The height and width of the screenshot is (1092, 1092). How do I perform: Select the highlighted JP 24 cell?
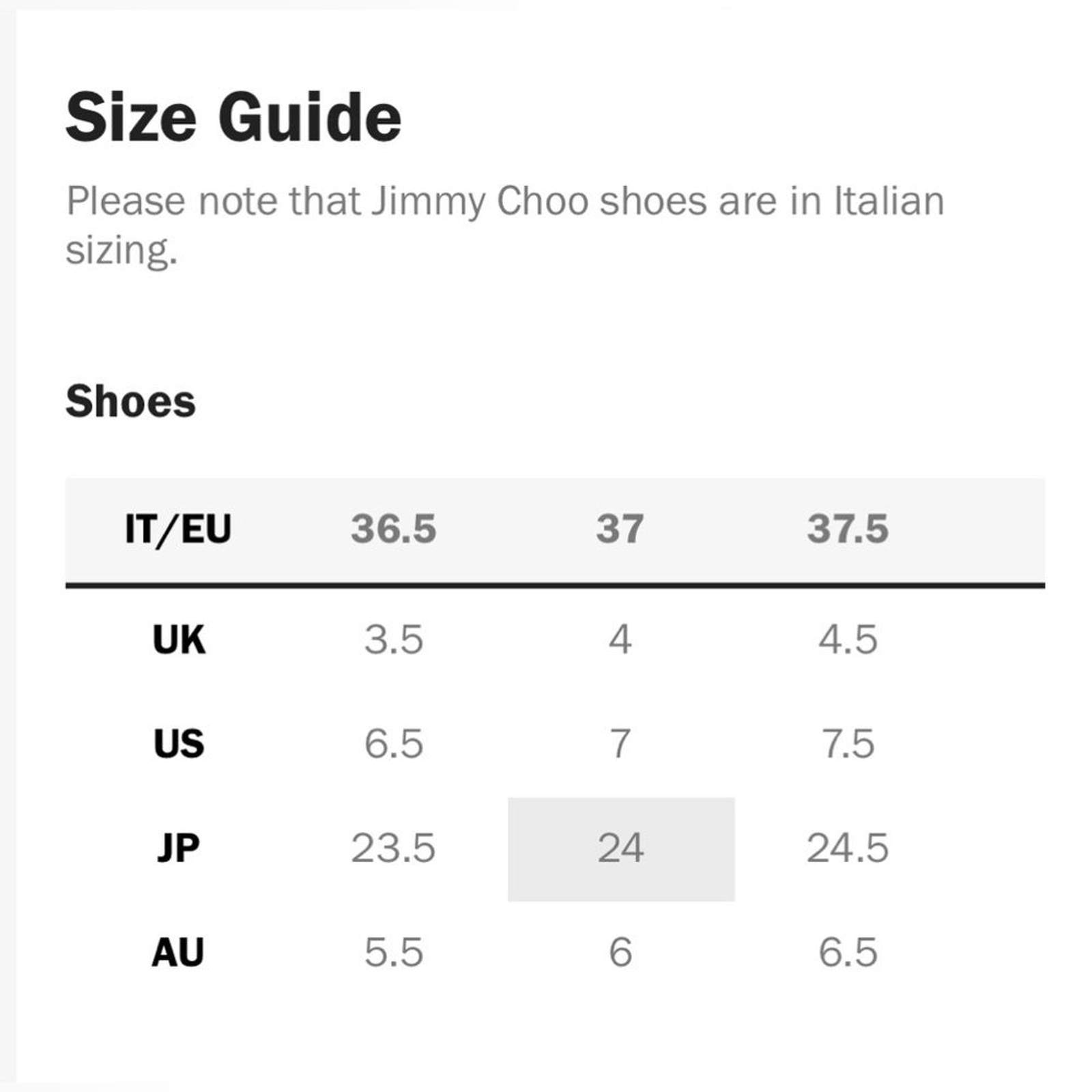click(620, 848)
